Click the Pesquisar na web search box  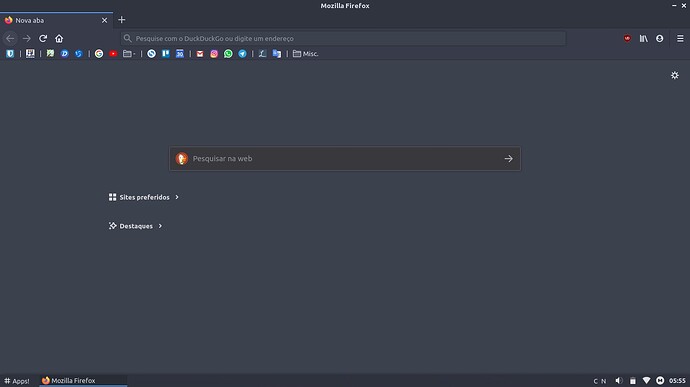(x=345, y=158)
